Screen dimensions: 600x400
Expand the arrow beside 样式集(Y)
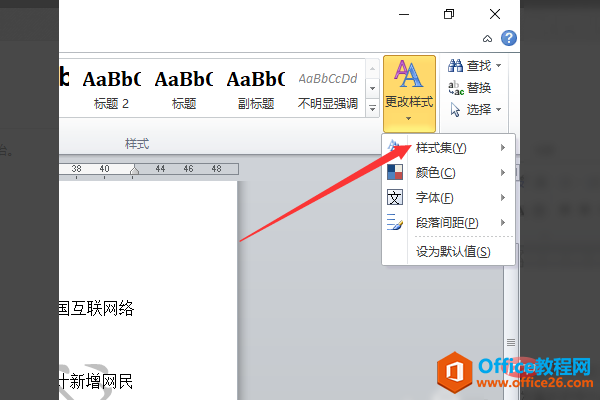[503, 147]
